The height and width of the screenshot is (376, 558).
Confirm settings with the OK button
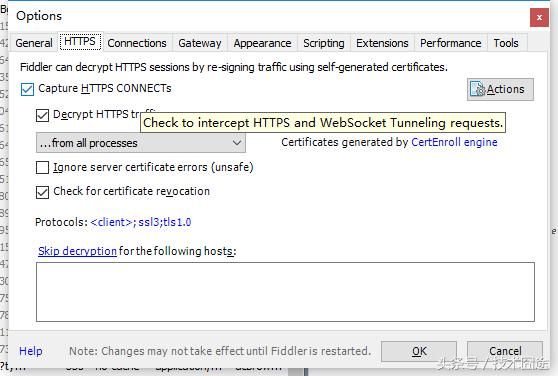pyautogui.click(x=419, y=351)
